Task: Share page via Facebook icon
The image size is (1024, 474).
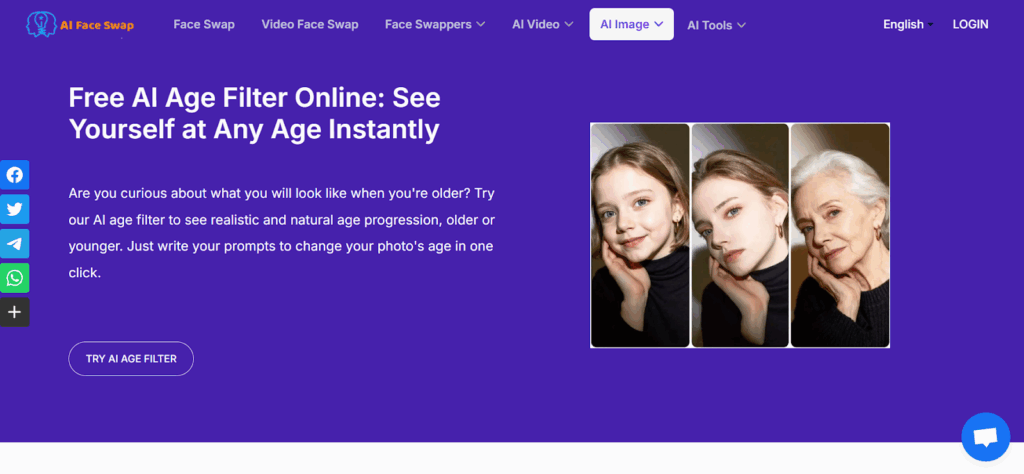Action: point(15,175)
